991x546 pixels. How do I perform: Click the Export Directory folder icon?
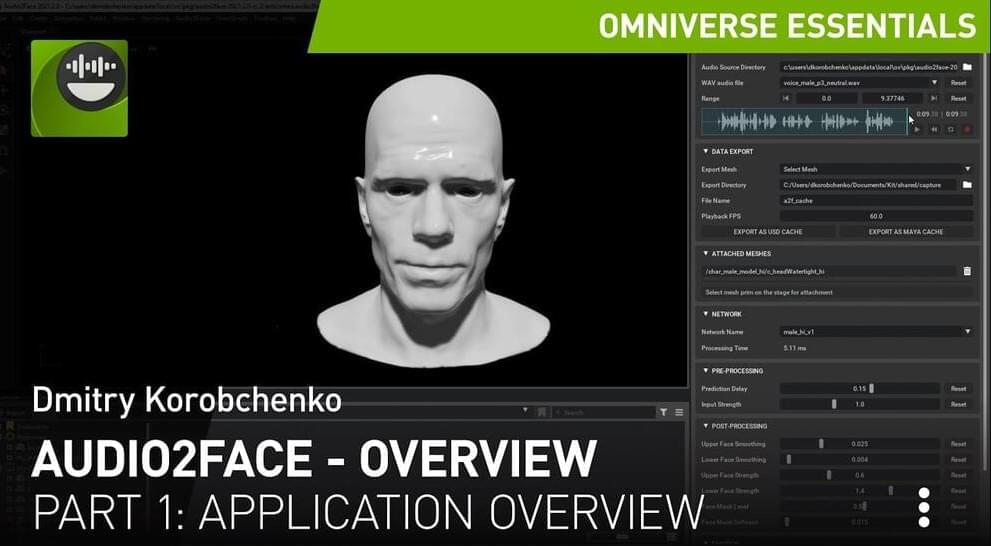tap(967, 185)
